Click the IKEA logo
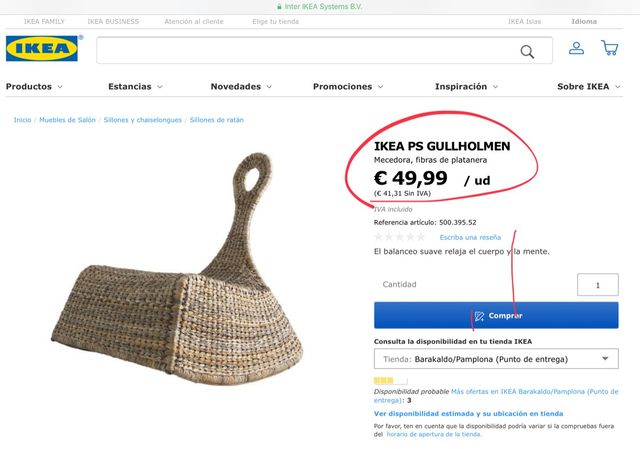640x449 pixels. coord(42,49)
